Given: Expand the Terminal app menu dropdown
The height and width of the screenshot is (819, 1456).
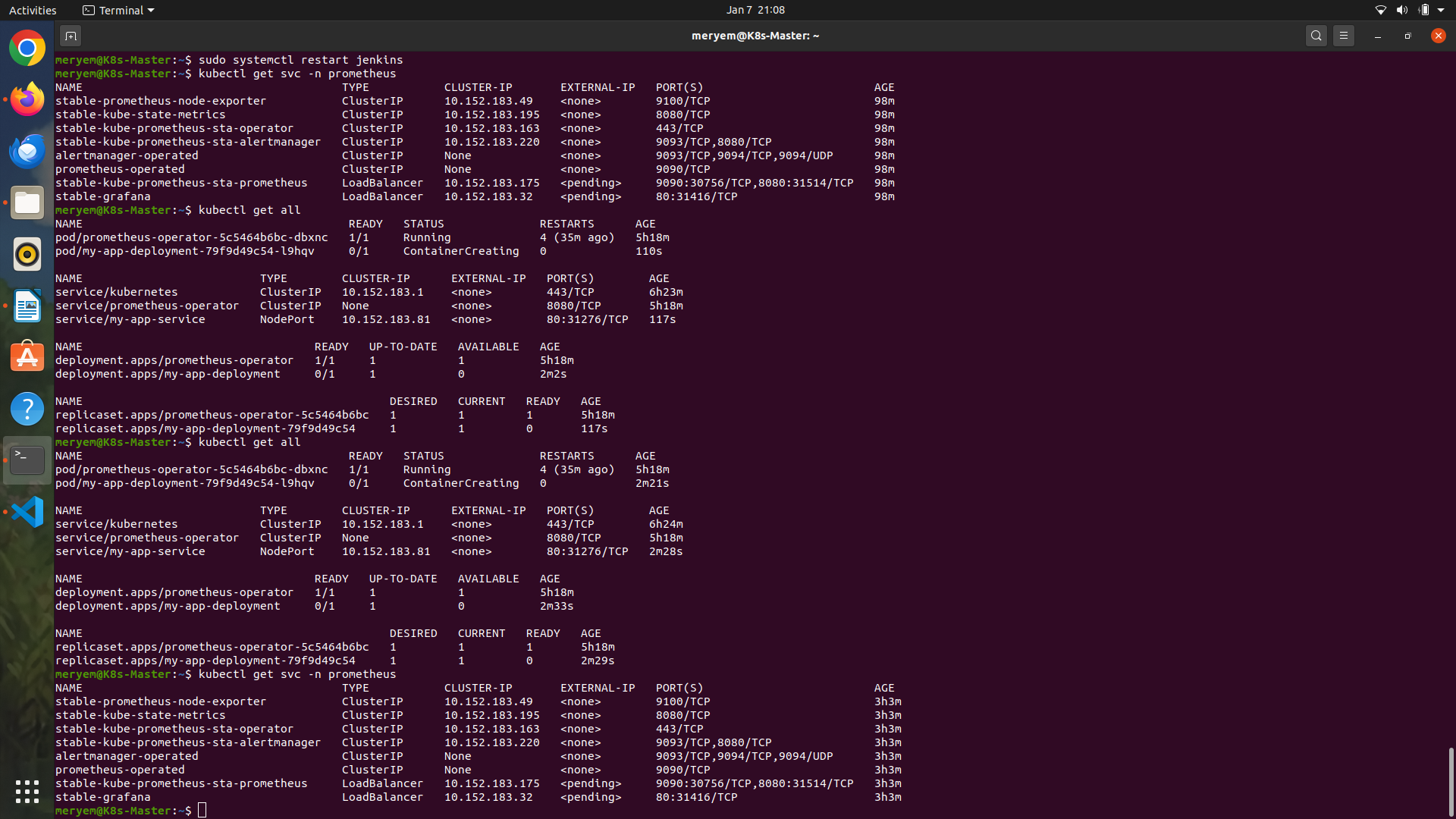Looking at the screenshot, I should click(118, 10).
